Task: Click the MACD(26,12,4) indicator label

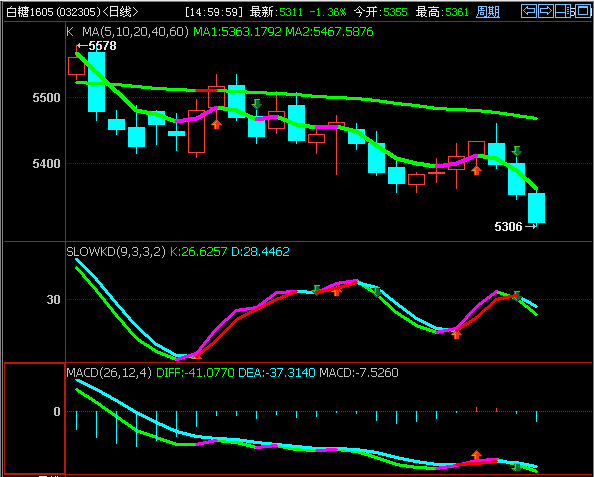Action: [109, 373]
